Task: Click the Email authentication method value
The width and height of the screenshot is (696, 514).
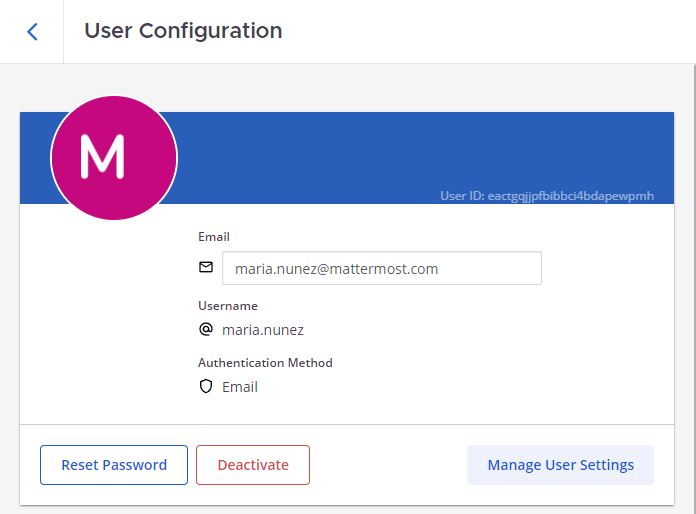Action: coord(240,387)
